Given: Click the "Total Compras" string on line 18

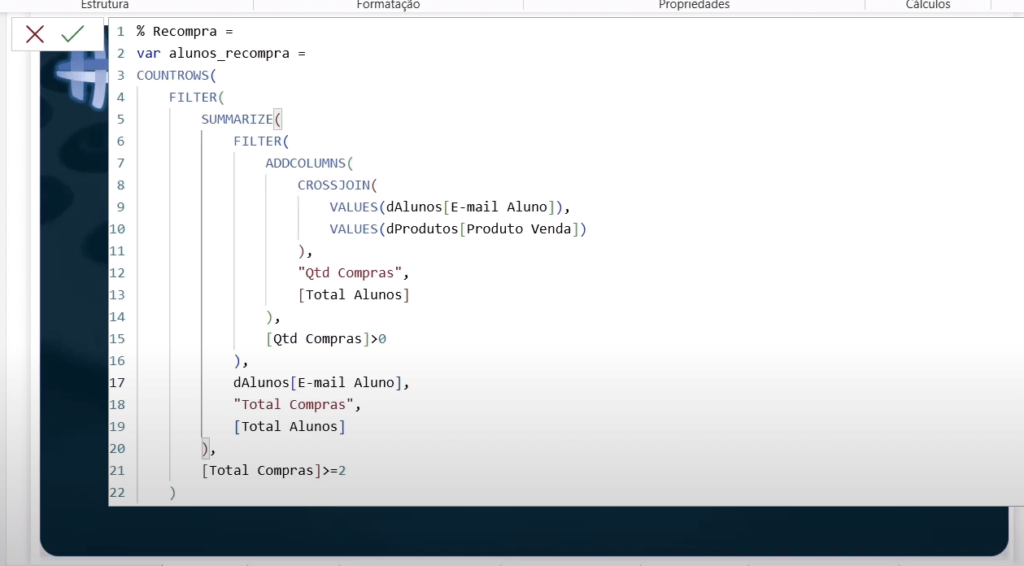Looking at the screenshot, I should coord(293,405).
